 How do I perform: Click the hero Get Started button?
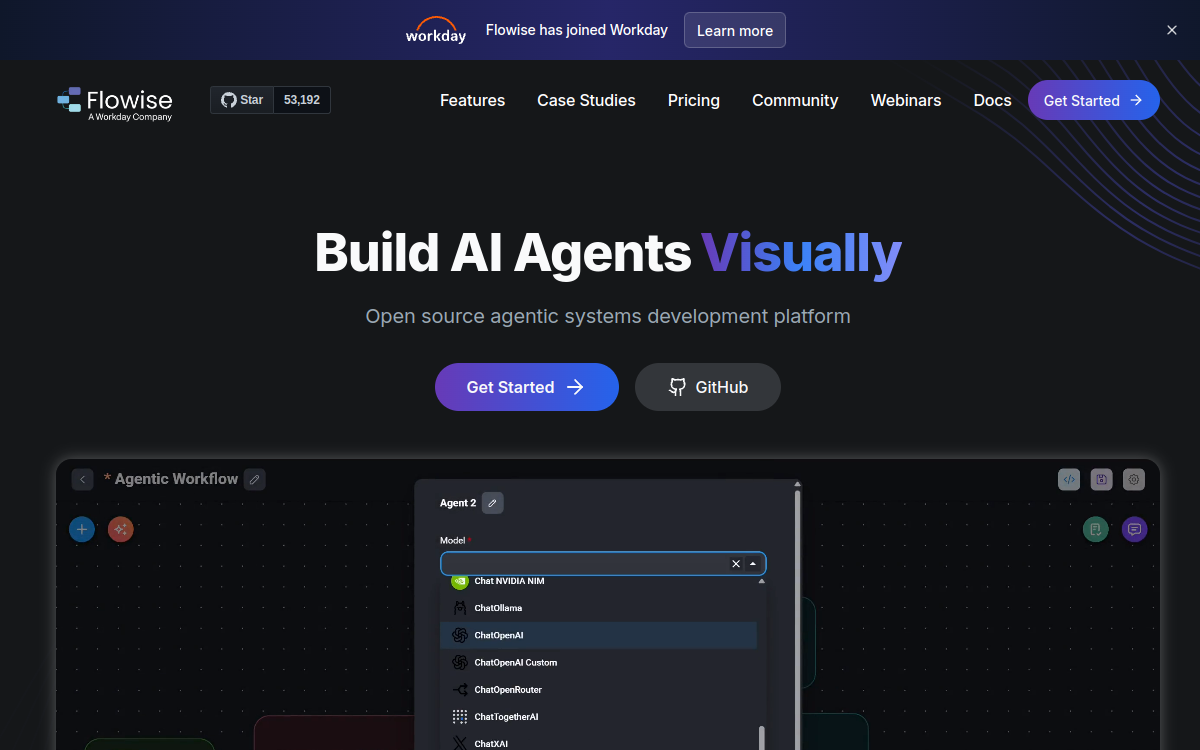coord(527,387)
